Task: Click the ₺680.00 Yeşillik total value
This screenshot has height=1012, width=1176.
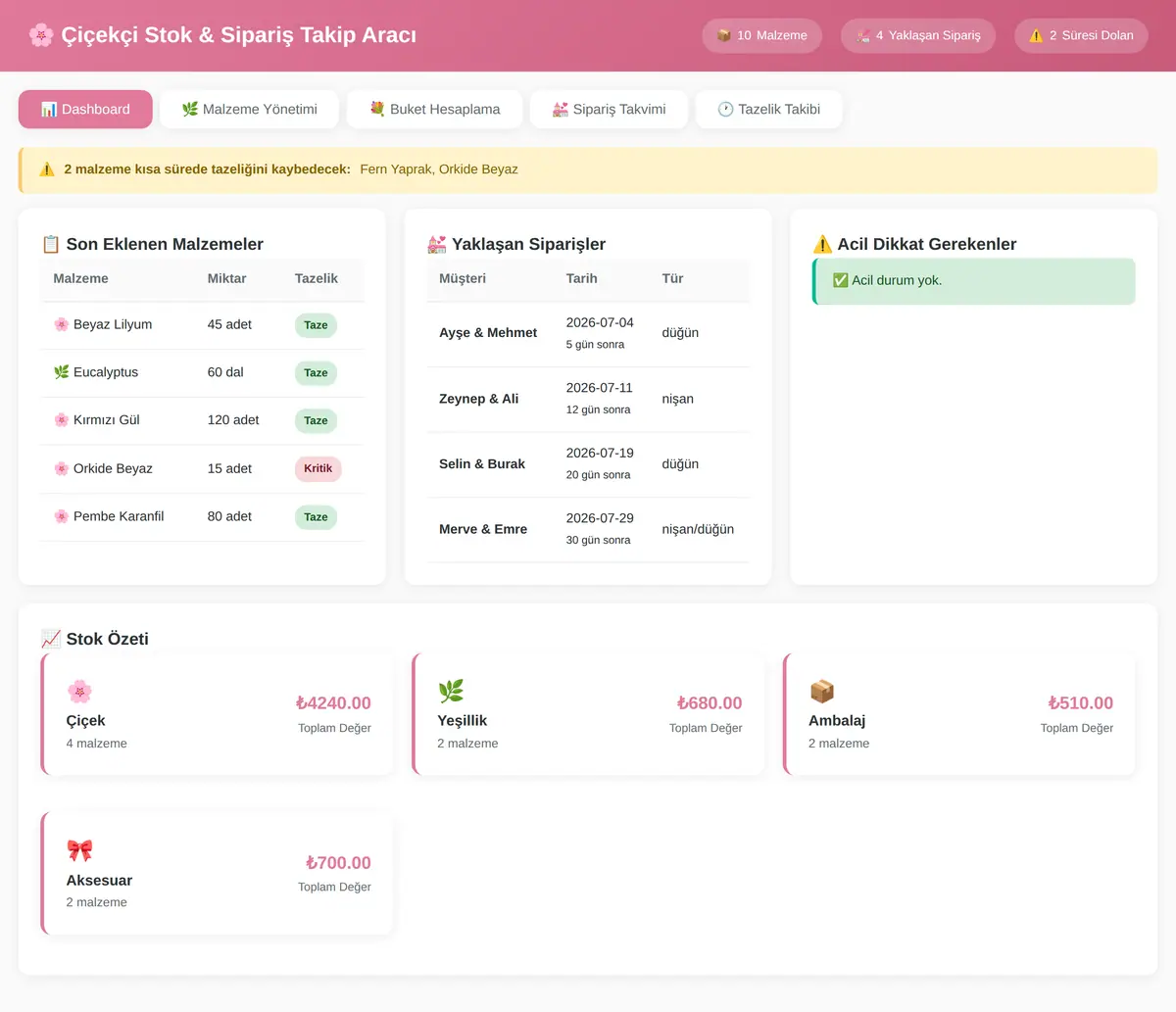Action: point(710,703)
